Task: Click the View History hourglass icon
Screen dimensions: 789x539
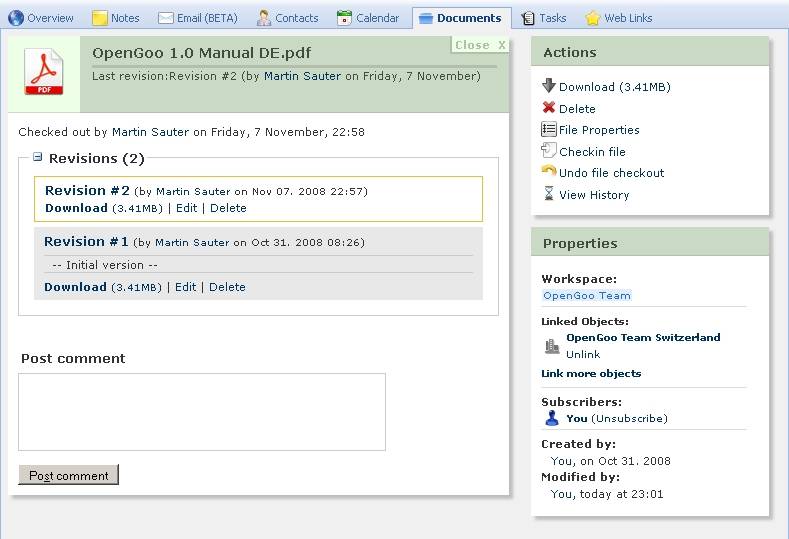Action: pyautogui.click(x=548, y=194)
